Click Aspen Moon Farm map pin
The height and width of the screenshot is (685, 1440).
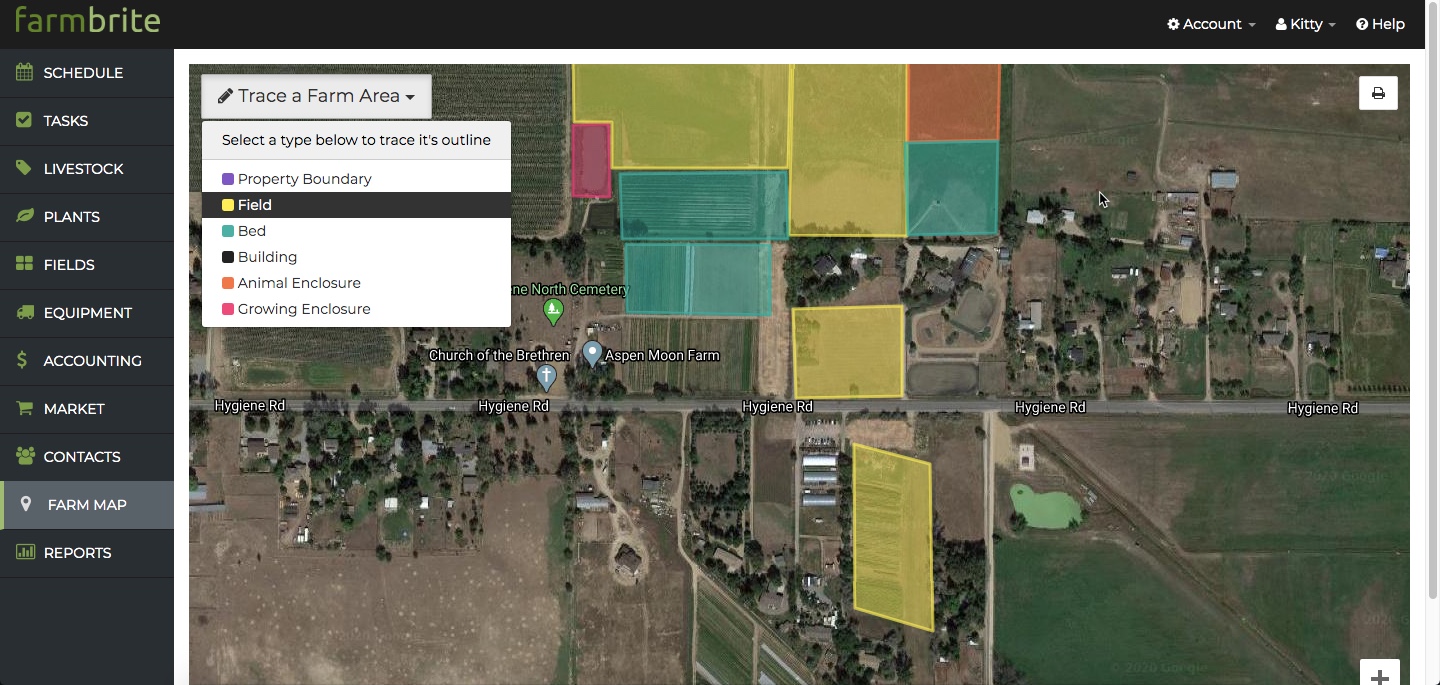[593, 354]
